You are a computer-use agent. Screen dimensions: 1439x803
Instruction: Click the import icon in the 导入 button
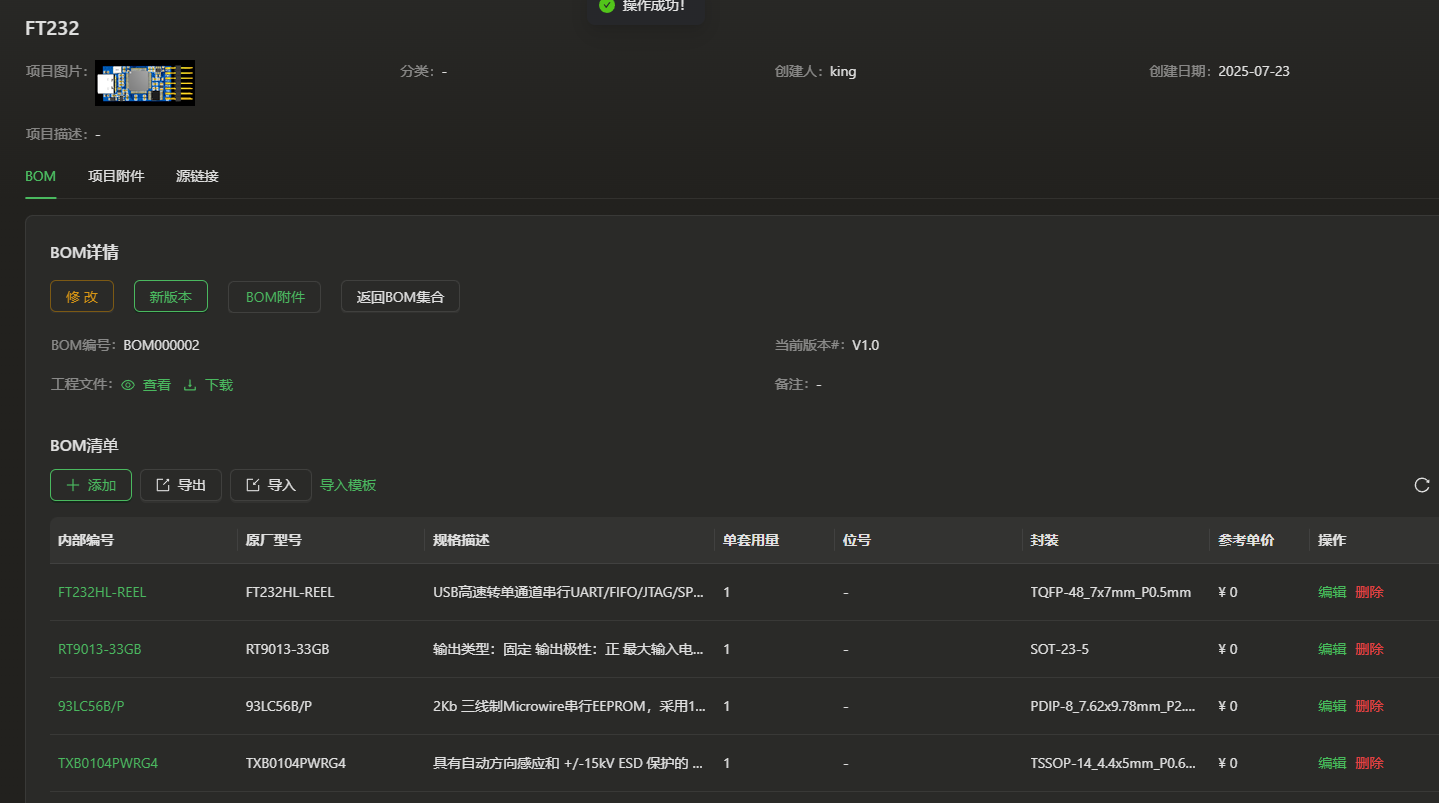[253, 485]
